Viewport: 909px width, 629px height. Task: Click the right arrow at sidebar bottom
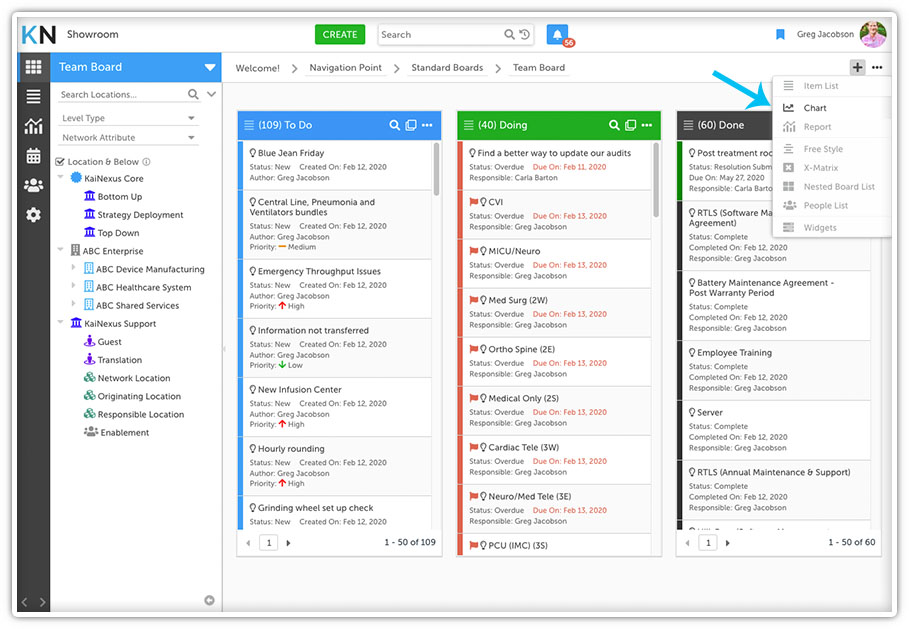[42, 602]
